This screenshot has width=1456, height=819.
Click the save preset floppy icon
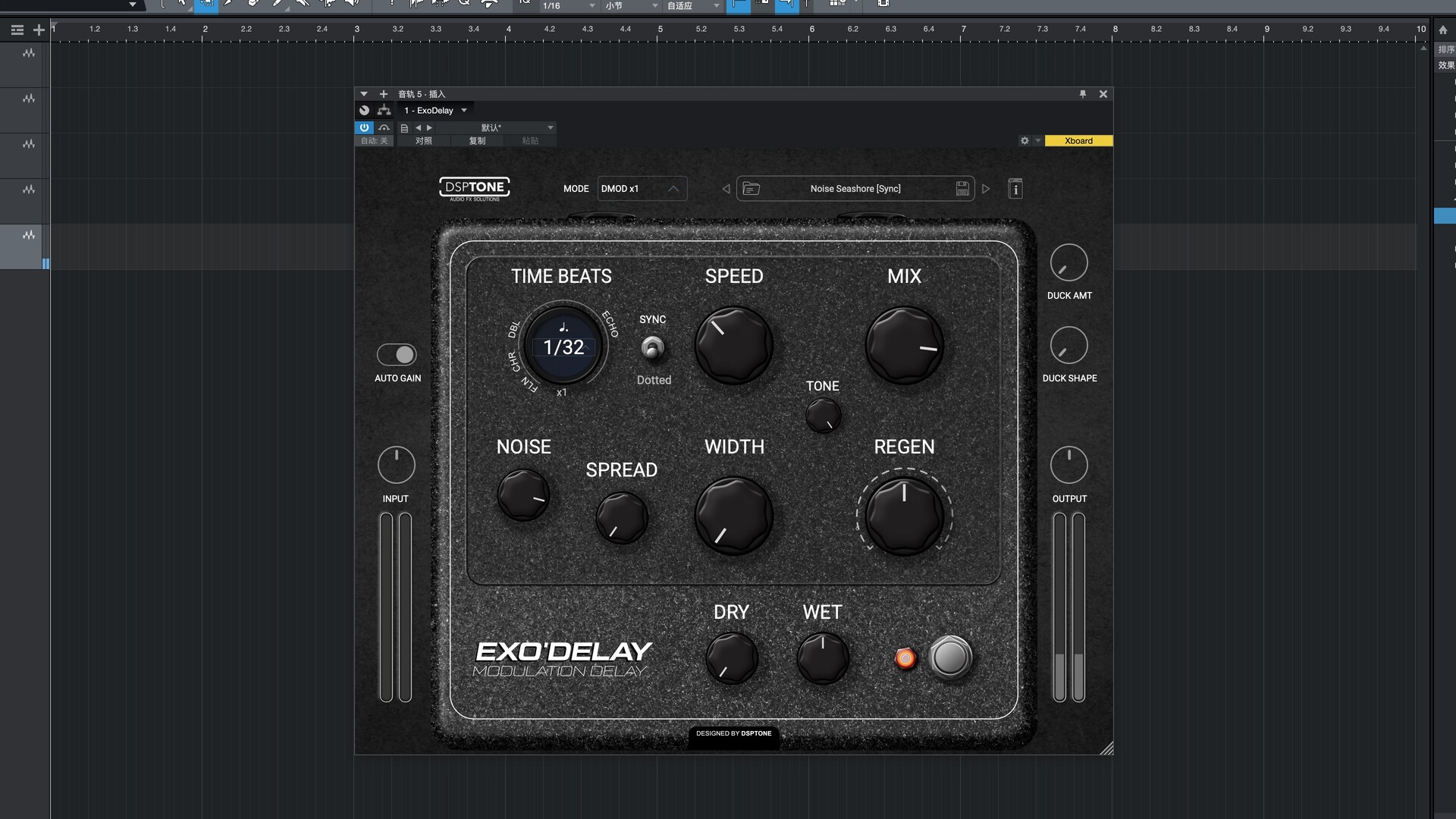[x=962, y=189]
